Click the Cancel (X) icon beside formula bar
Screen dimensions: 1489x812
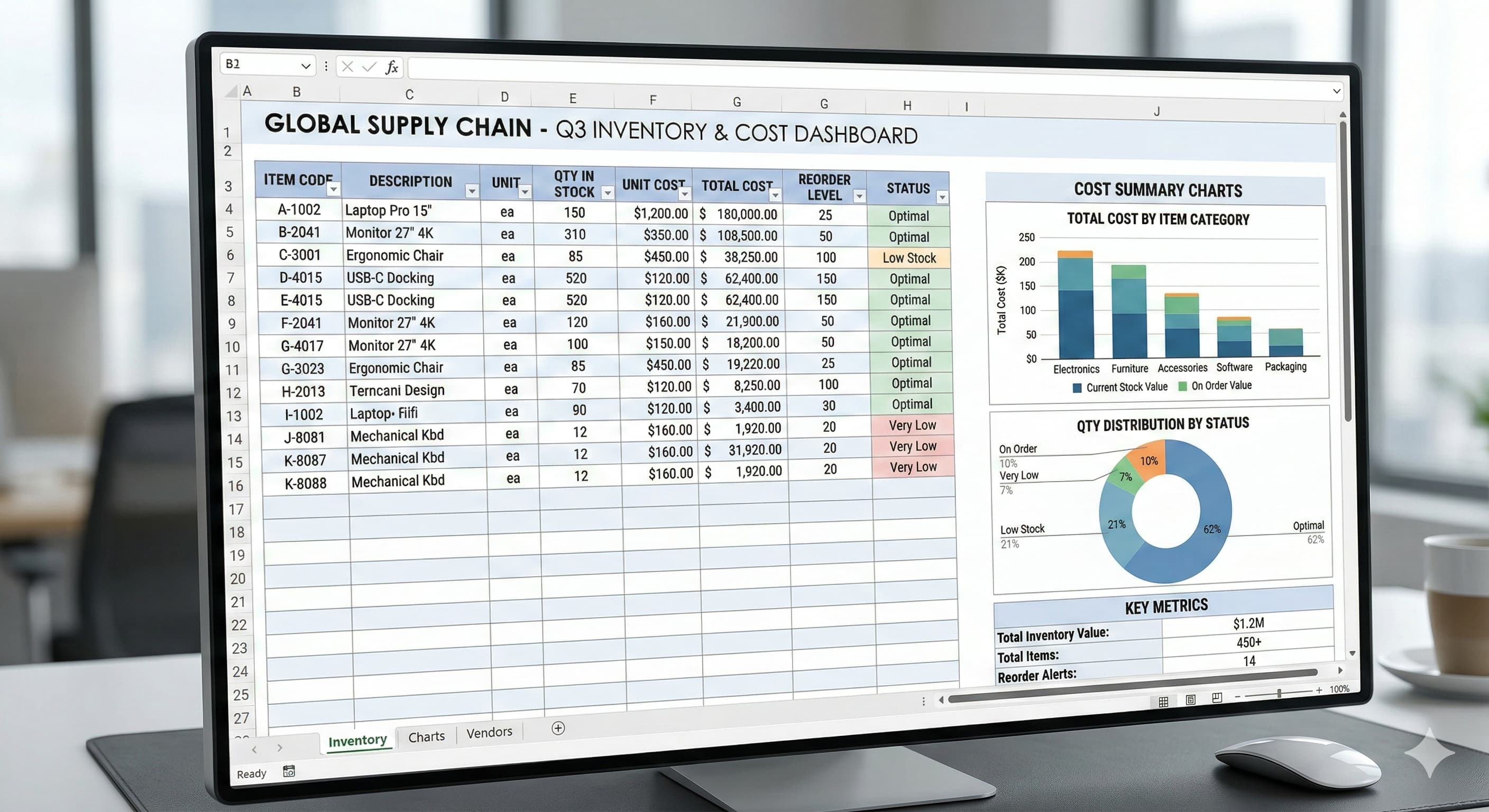347,67
